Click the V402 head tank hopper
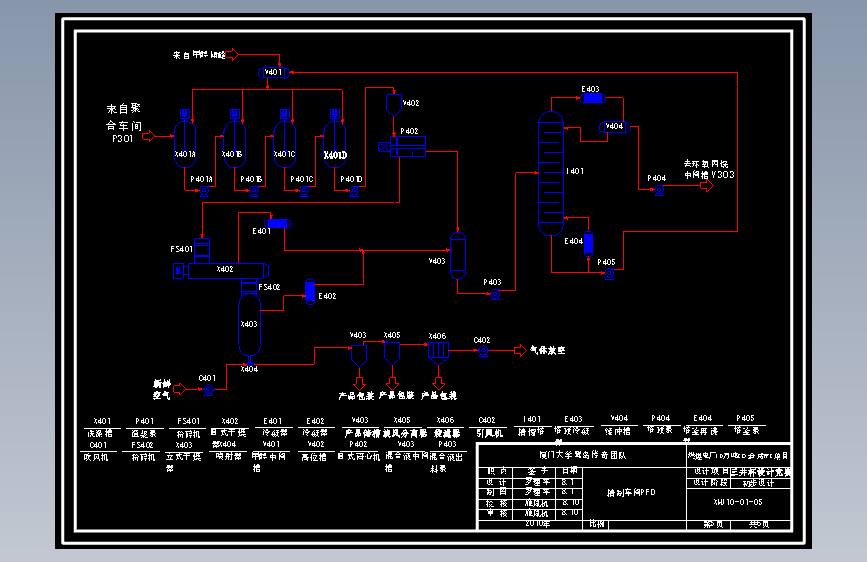The image size is (867, 562). coord(394,105)
